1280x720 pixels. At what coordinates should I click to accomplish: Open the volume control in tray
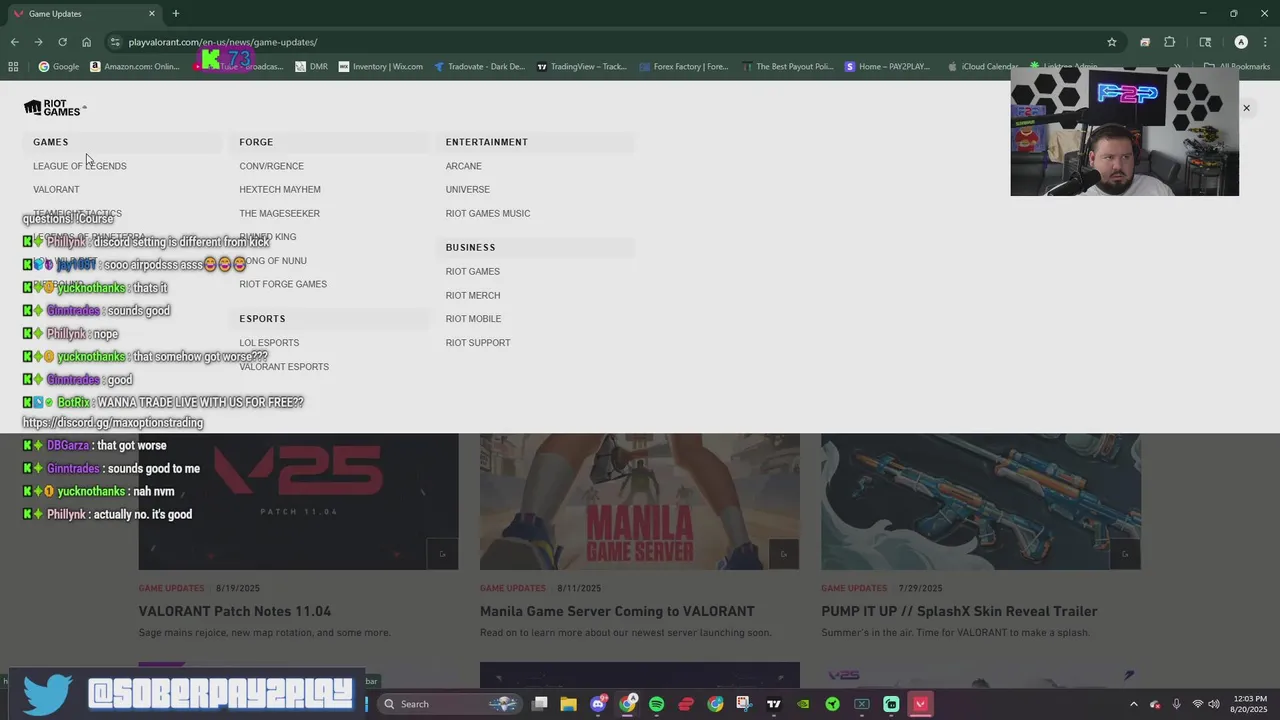1214,704
